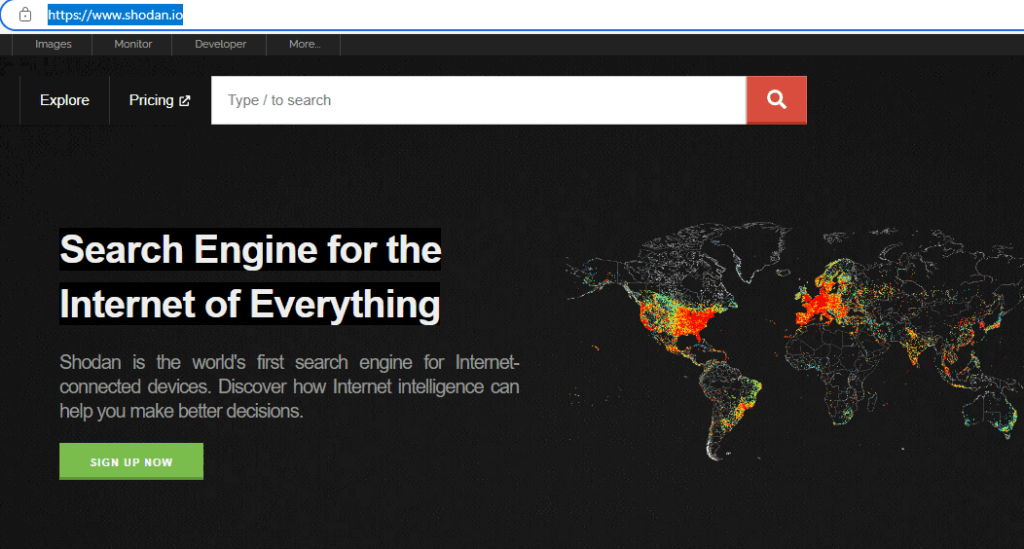Open the Developer menu item
1024x549 pixels.
(220, 44)
